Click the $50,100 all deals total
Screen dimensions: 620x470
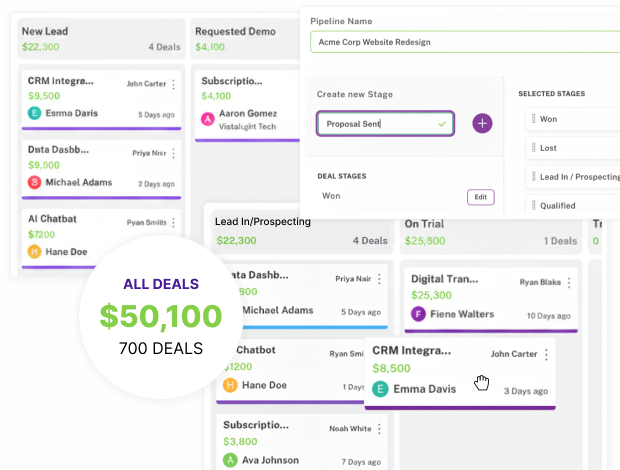pos(161,316)
